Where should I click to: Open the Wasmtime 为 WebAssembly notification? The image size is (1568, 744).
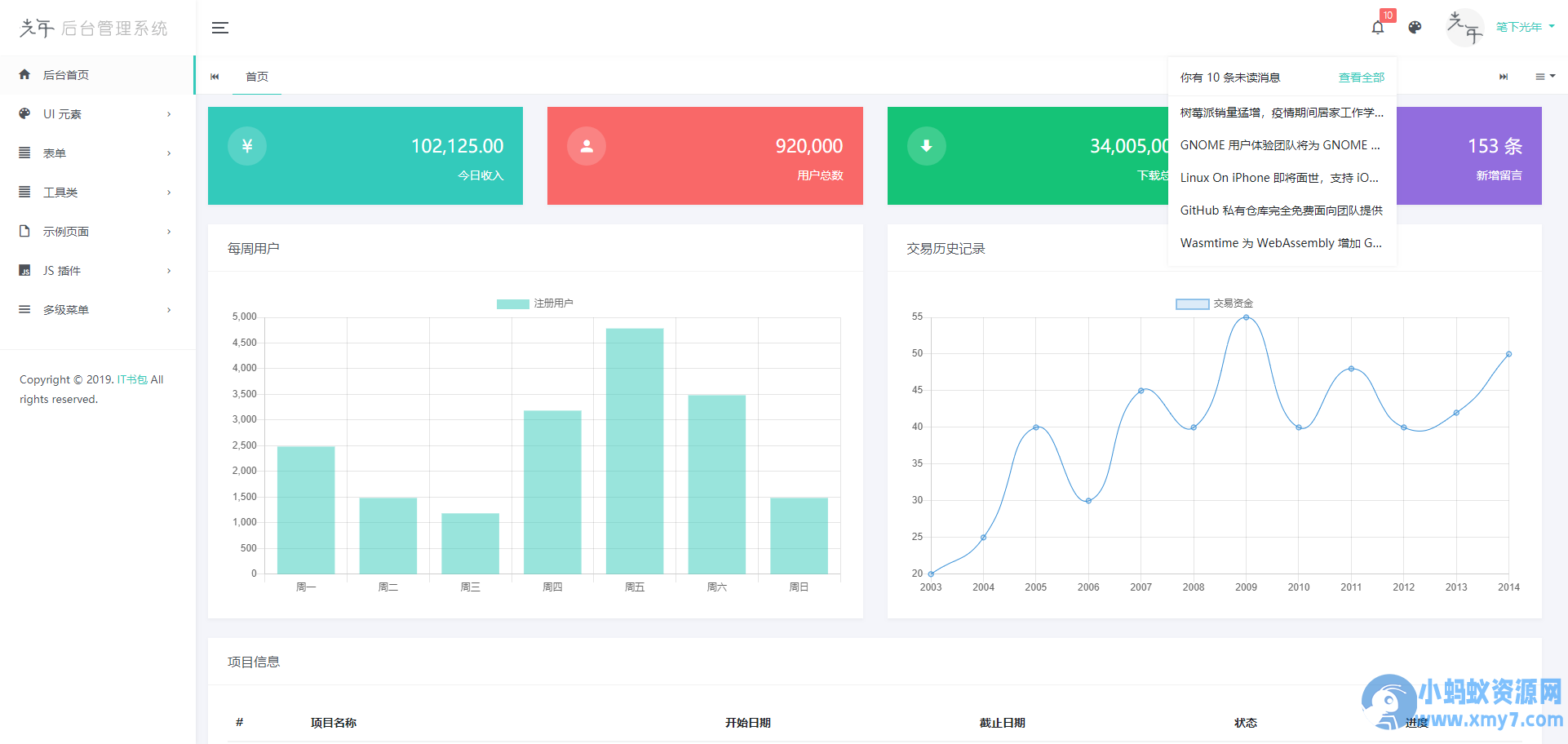(1282, 243)
